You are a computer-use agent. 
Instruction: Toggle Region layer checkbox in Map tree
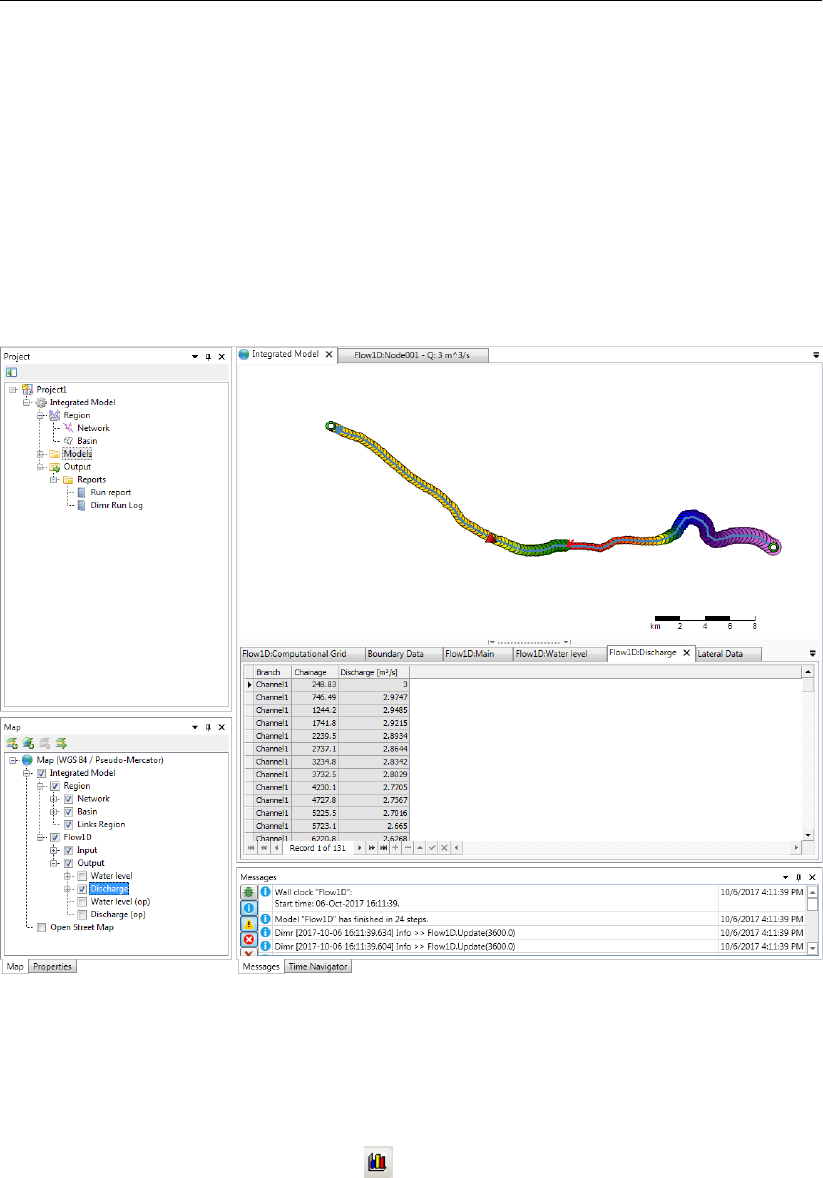pyautogui.click(x=55, y=786)
